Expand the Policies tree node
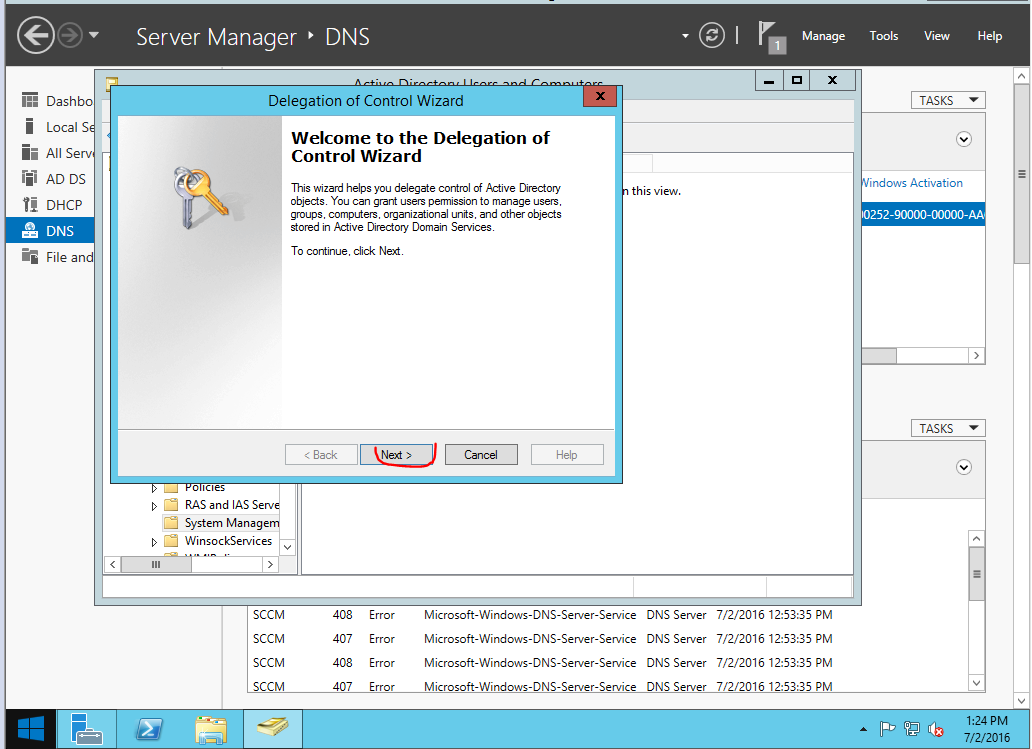The image size is (1032, 749). tap(154, 488)
